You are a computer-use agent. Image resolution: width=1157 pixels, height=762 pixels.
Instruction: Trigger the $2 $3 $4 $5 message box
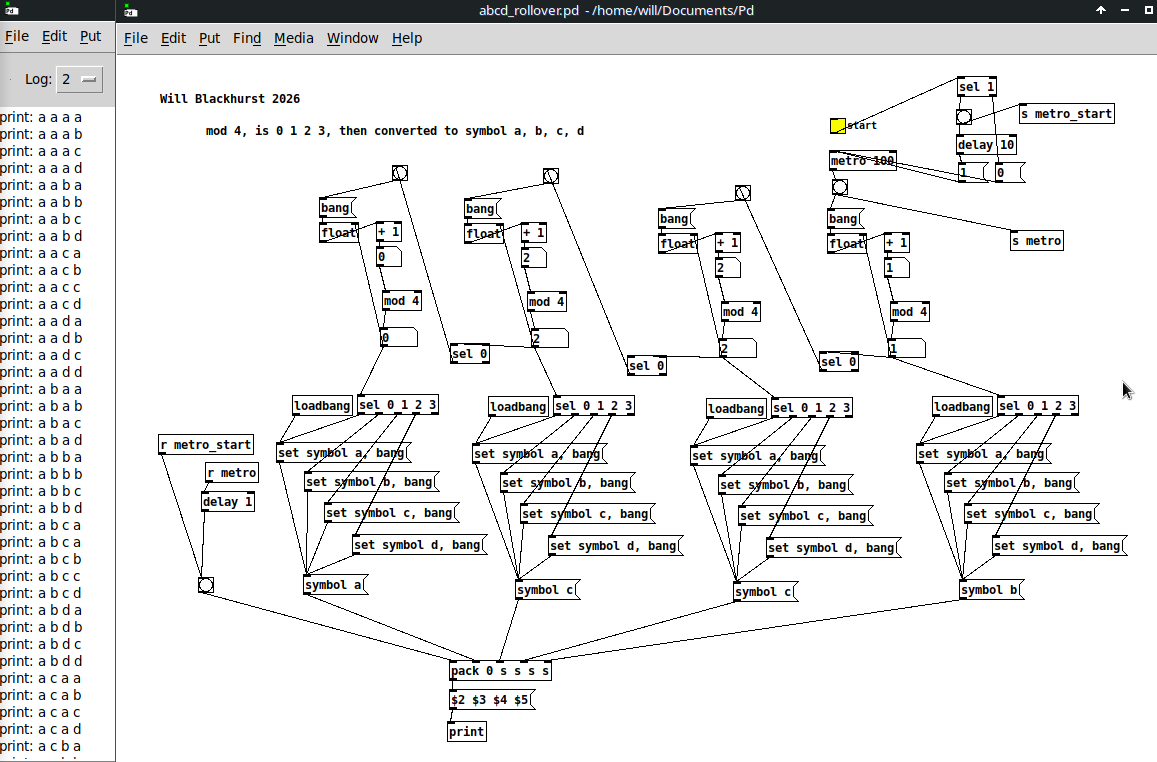click(x=489, y=699)
